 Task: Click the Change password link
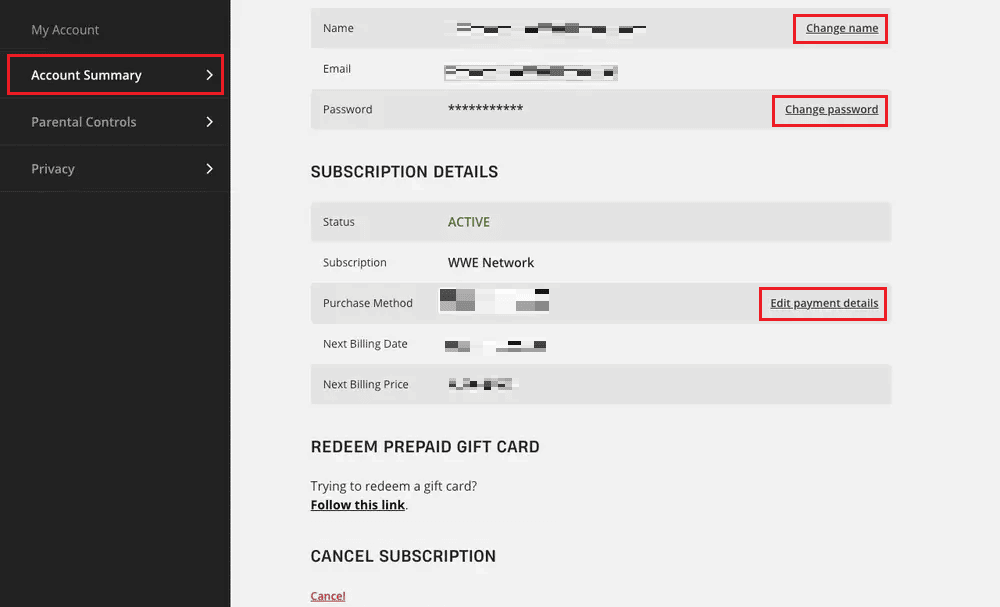pos(831,109)
